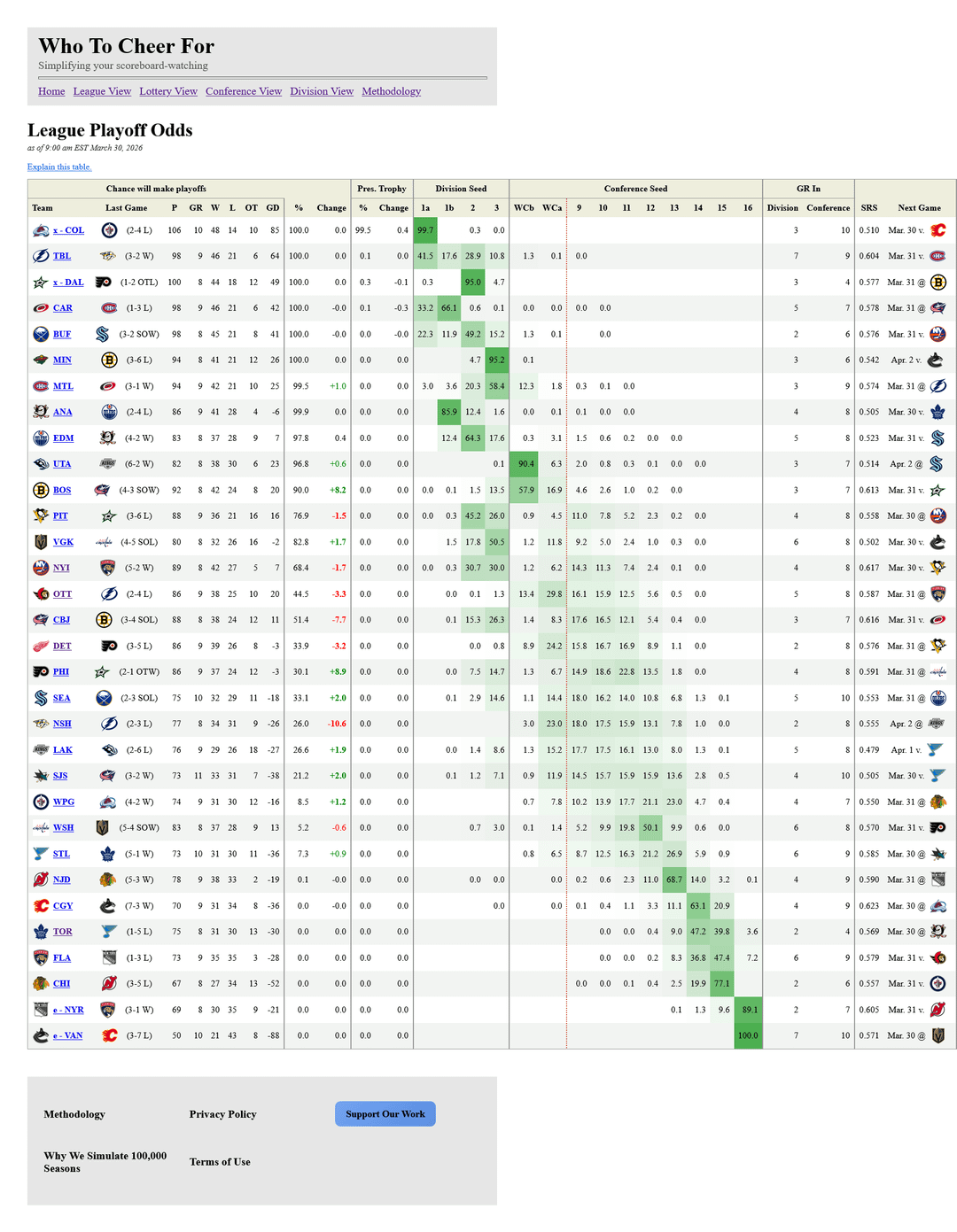The width and height of the screenshot is (957, 1232).
Task: Click the Dallas Stars logo in Team column
Action: [41, 283]
